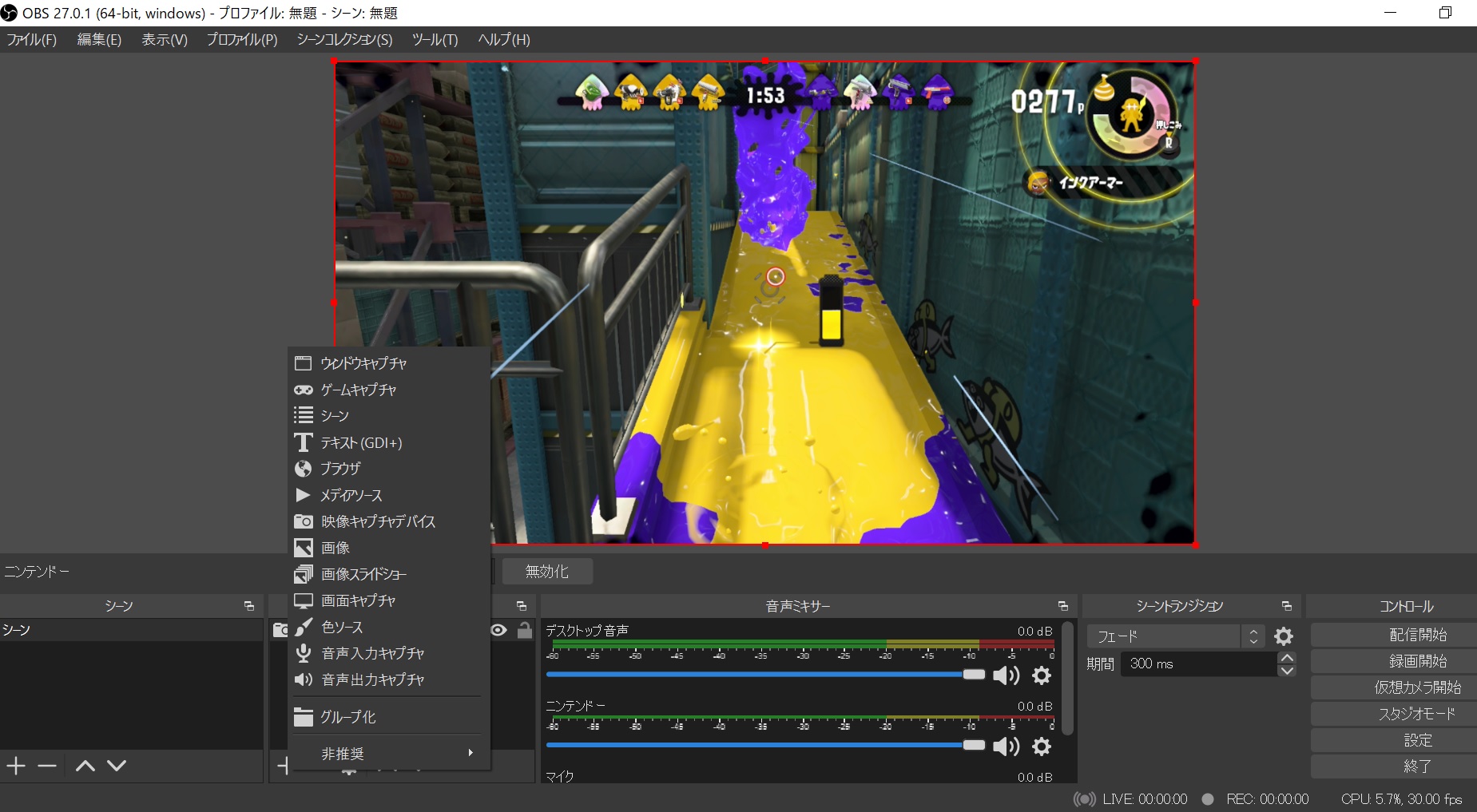Open the プロファイル(P) menu
This screenshot has height=812, width=1477.
pos(242,40)
